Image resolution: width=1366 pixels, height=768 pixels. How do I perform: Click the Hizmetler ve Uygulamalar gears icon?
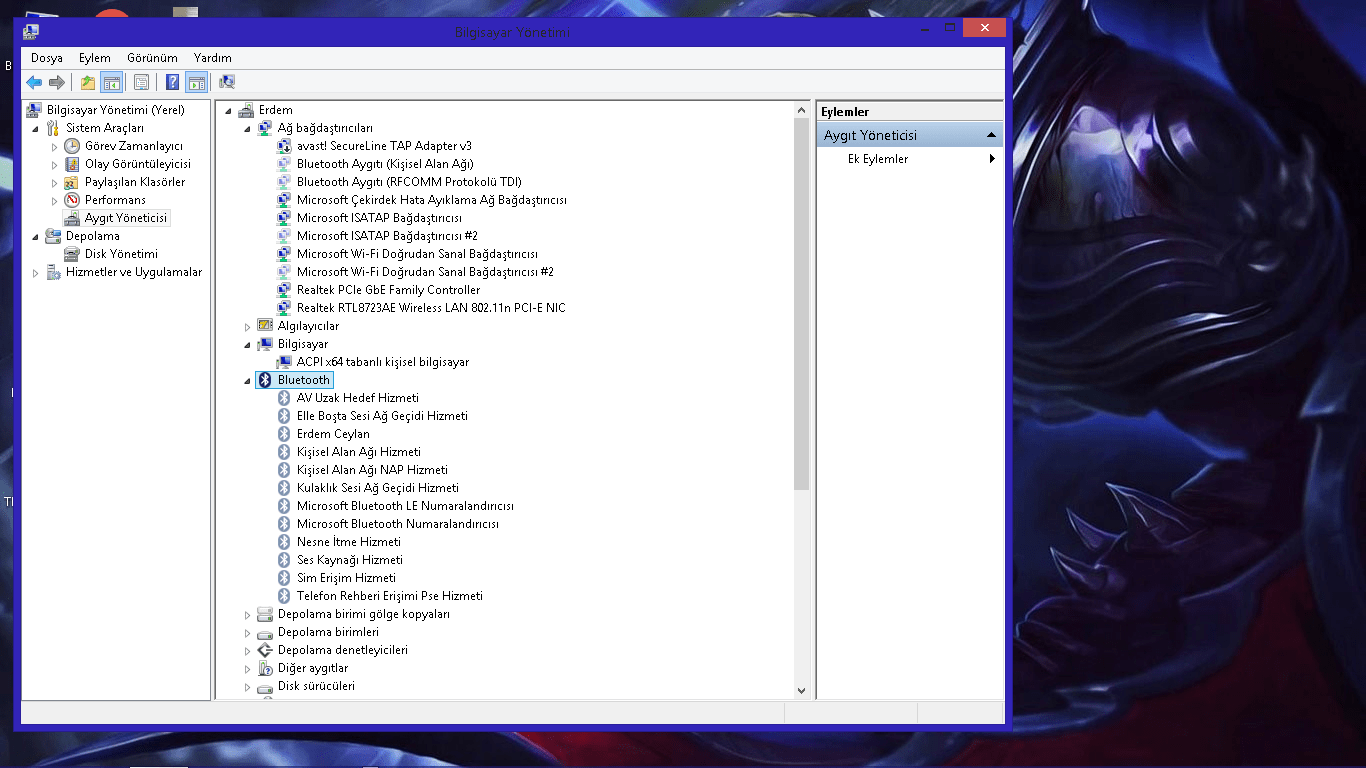click(x=53, y=272)
